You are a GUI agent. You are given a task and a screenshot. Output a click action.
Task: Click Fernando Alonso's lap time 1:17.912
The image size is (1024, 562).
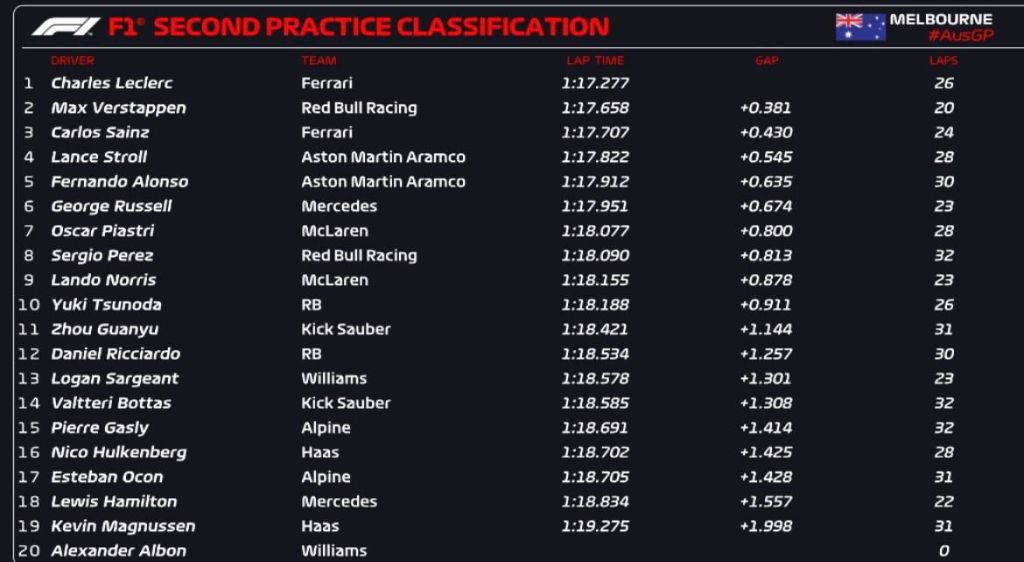tap(596, 182)
